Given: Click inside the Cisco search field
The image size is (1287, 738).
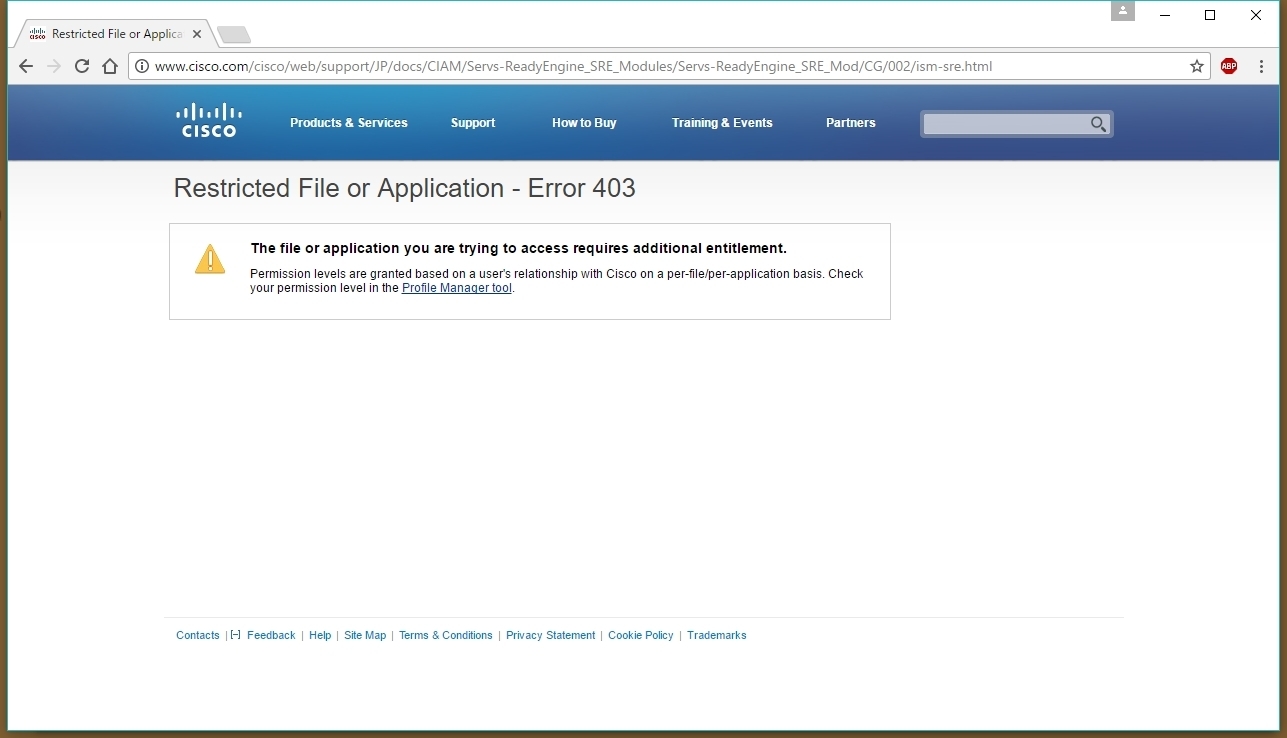Looking at the screenshot, I should pyautogui.click(x=1005, y=124).
